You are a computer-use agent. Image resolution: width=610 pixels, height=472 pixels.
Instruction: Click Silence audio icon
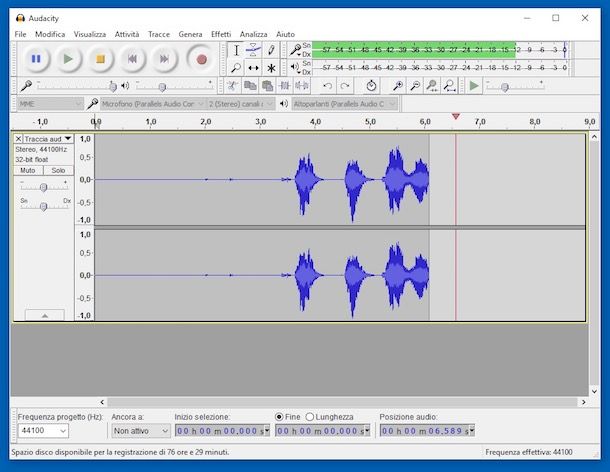click(x=302, y=86)
